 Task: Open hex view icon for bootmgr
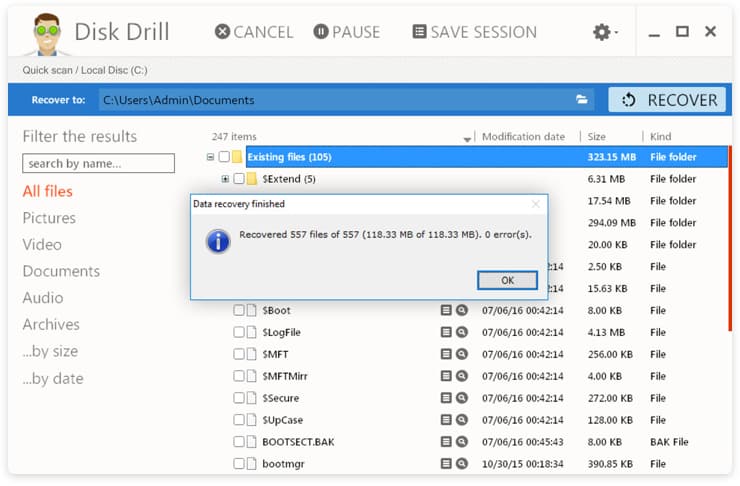coord(446,463)
